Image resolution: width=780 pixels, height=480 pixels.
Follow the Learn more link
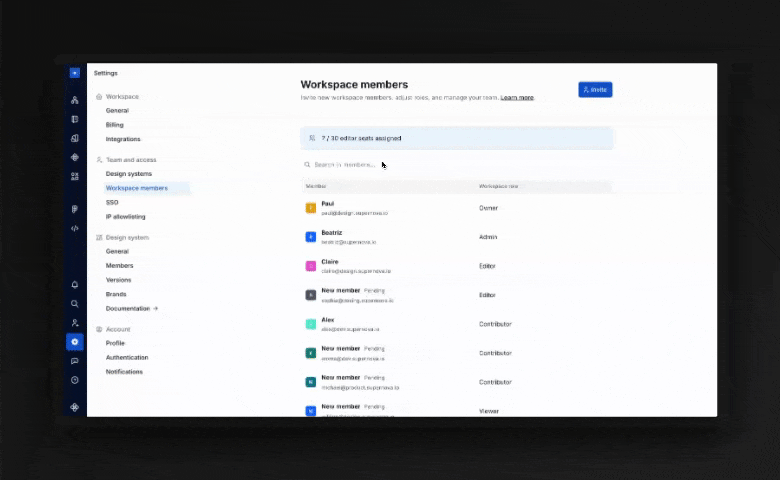click(x=517, y=98)
